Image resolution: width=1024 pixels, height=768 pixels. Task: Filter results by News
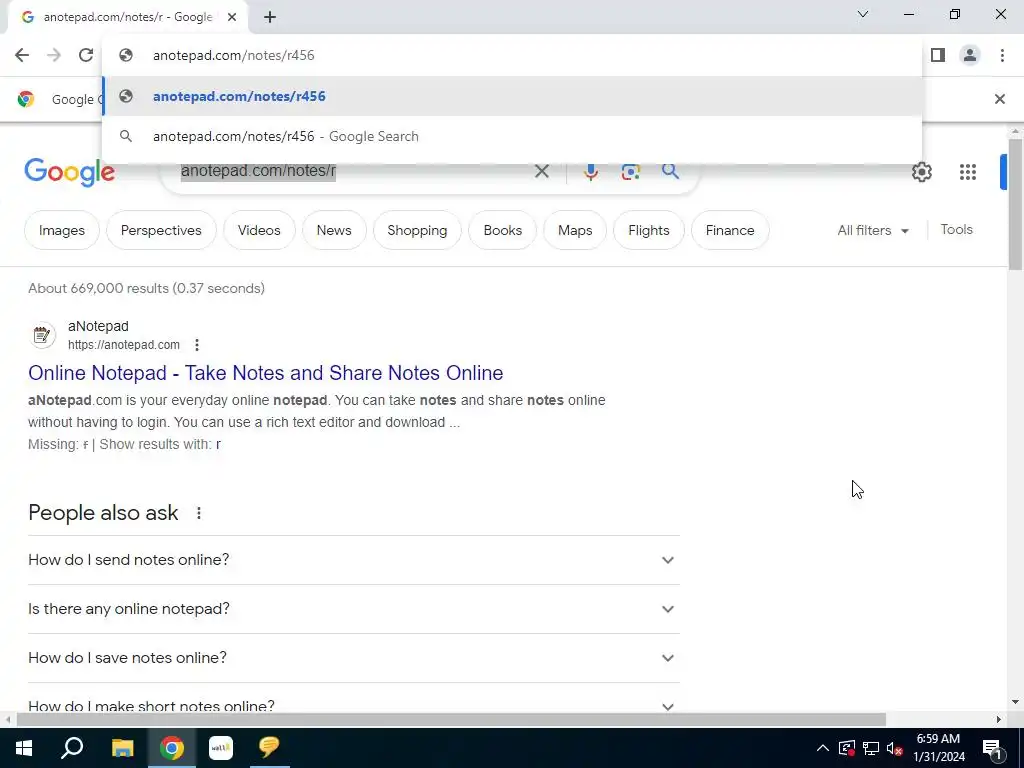334,230
